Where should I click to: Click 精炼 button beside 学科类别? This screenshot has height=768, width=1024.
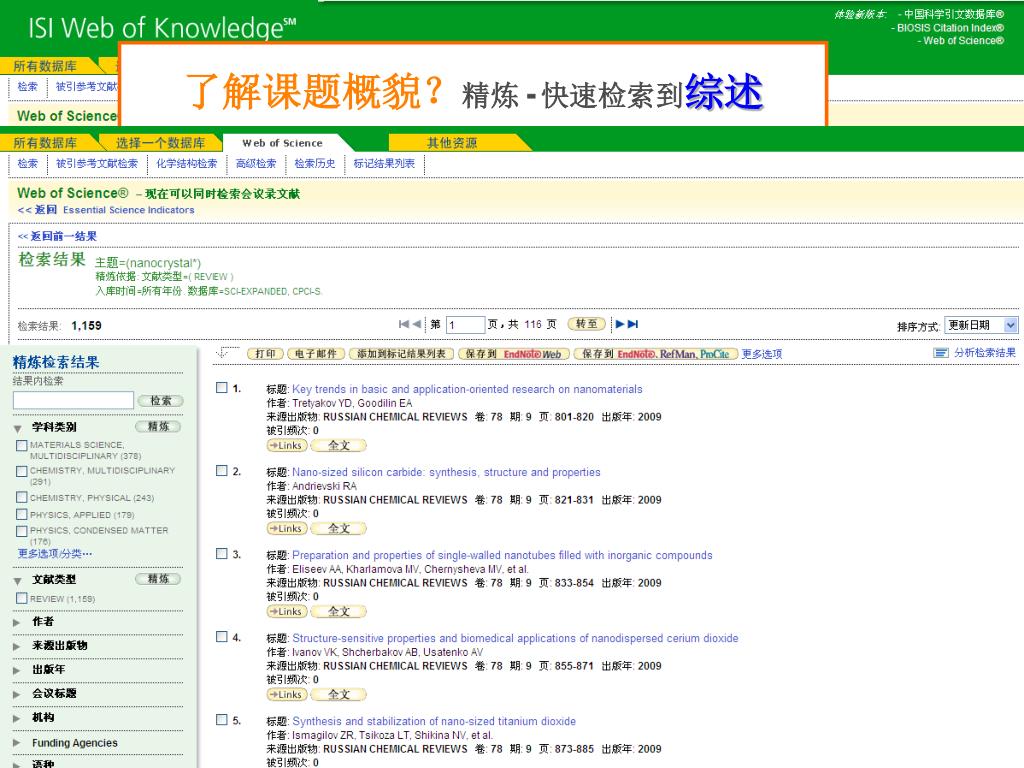[158, 426]
